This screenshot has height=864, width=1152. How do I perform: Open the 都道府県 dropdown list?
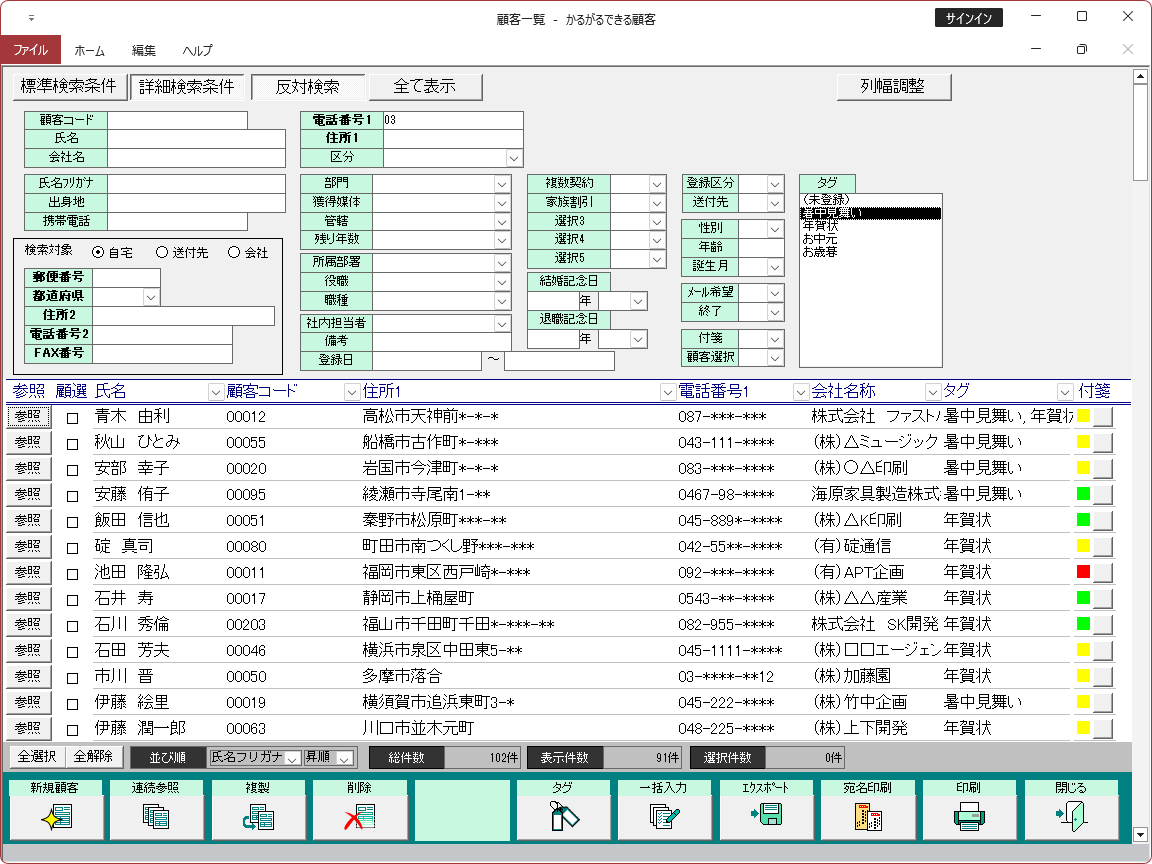[151, 297]
